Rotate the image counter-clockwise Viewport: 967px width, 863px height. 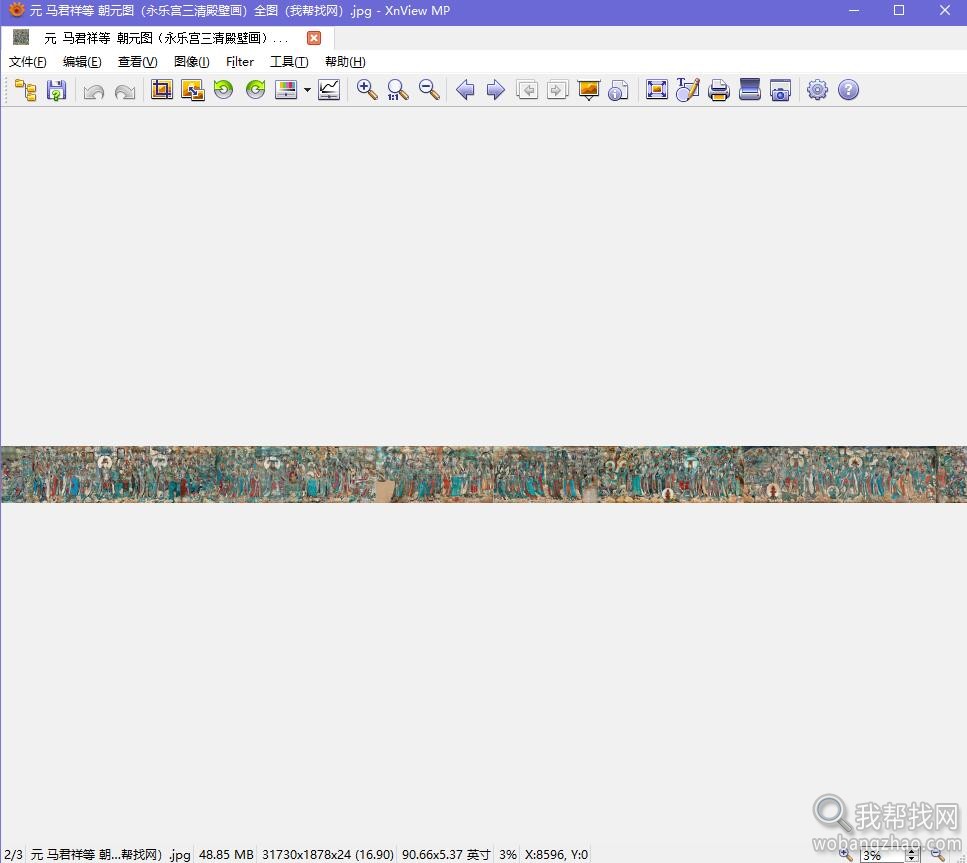(x=223, y=90)
